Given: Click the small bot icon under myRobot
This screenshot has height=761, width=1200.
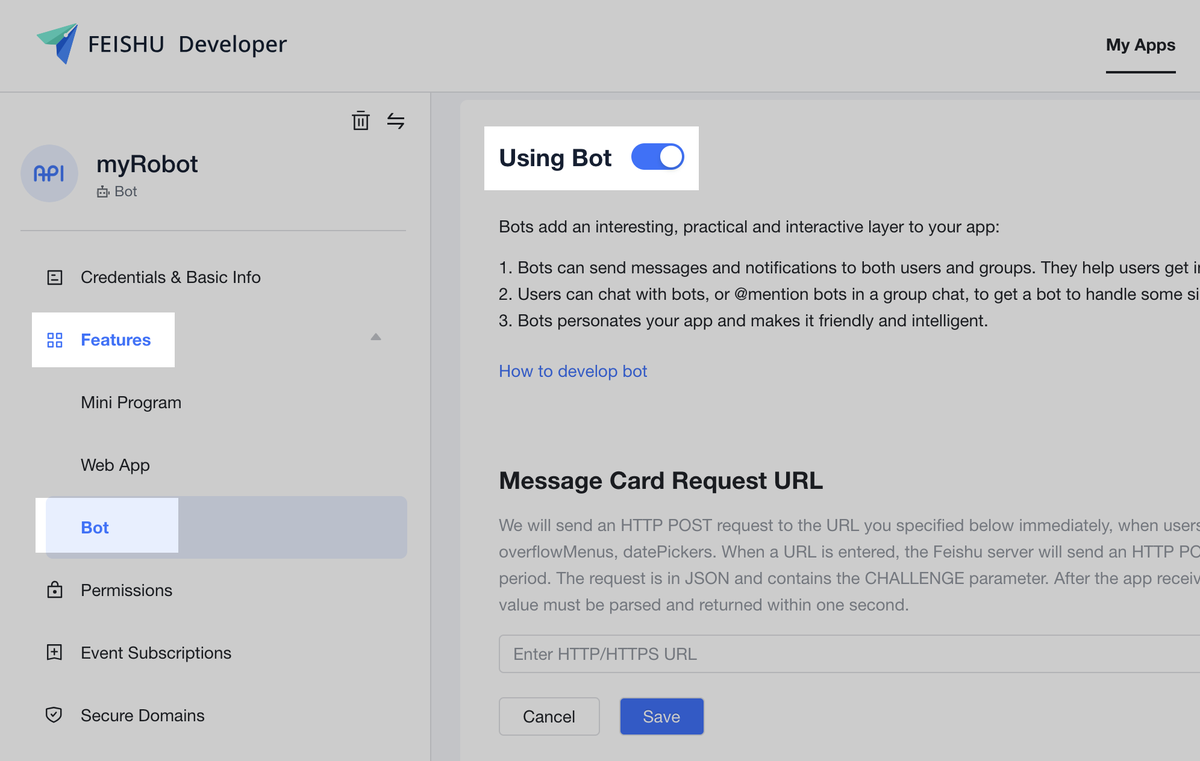Looking at the screenshot, I should pos(103,191).
